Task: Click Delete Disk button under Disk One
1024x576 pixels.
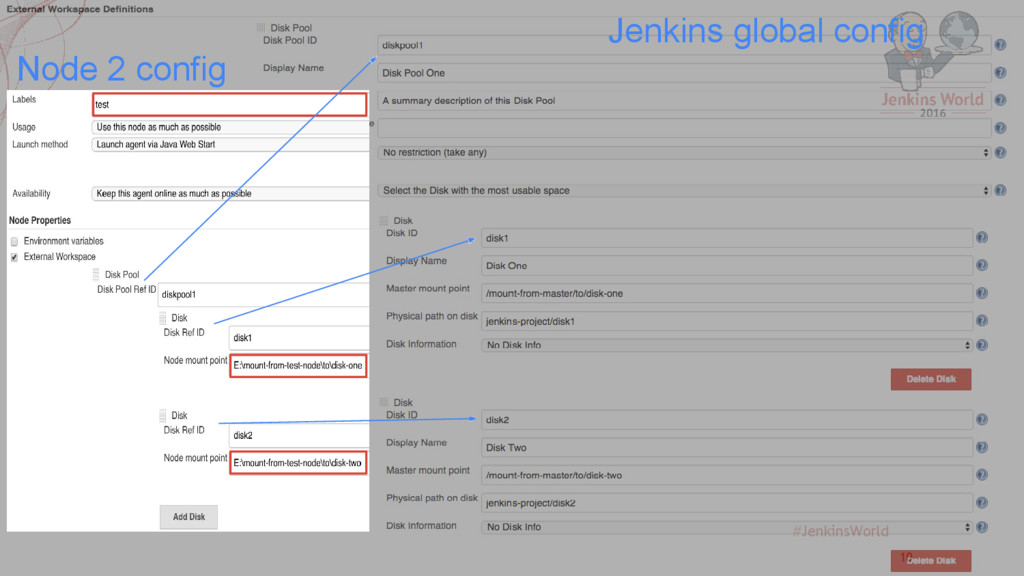Action: tap(930, 379)
